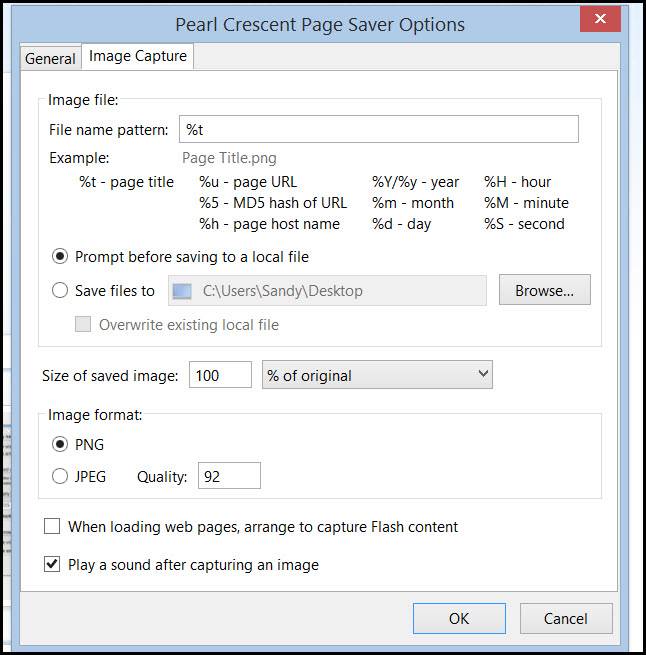This screenshot has height=655, width=646.
Task: Choose the Save files to option
Action: tap(60, 291)
